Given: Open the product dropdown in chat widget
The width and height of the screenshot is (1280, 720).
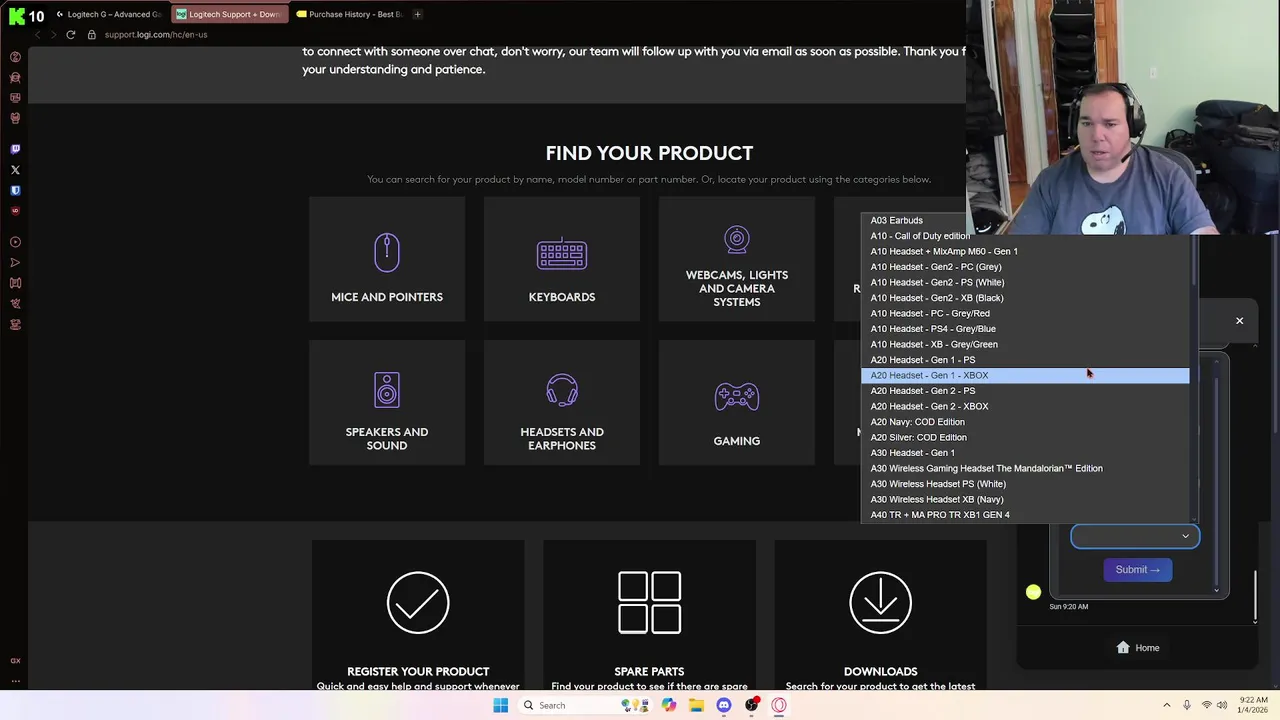Looking at the screenshot, I should 1135,536.
